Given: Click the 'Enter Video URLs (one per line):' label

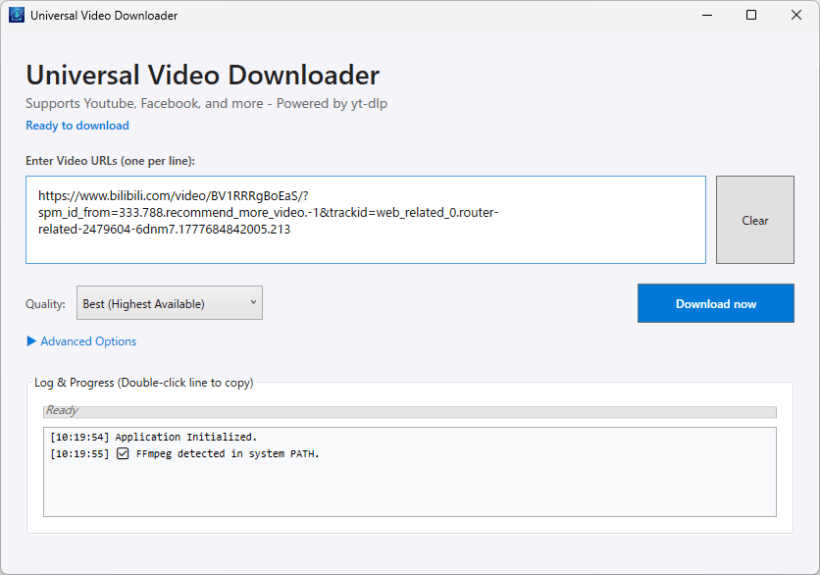Looking at the screenshot, I should pos(110,161).
